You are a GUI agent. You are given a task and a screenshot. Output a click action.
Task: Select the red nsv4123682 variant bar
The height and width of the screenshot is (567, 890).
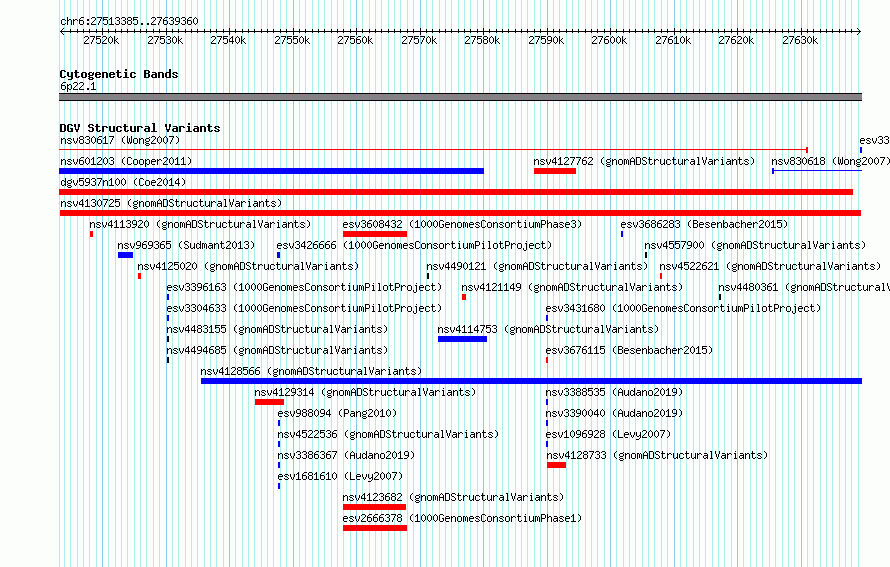[375, 507]
